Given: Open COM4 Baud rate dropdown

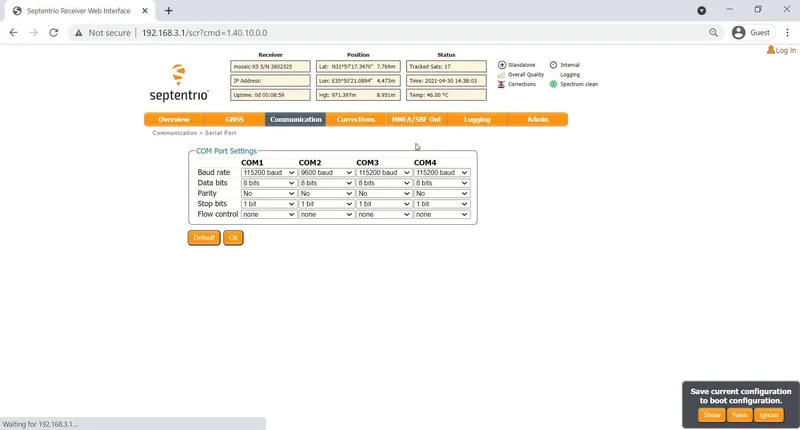Looking at the screenshot, I should tap(441, 172).
